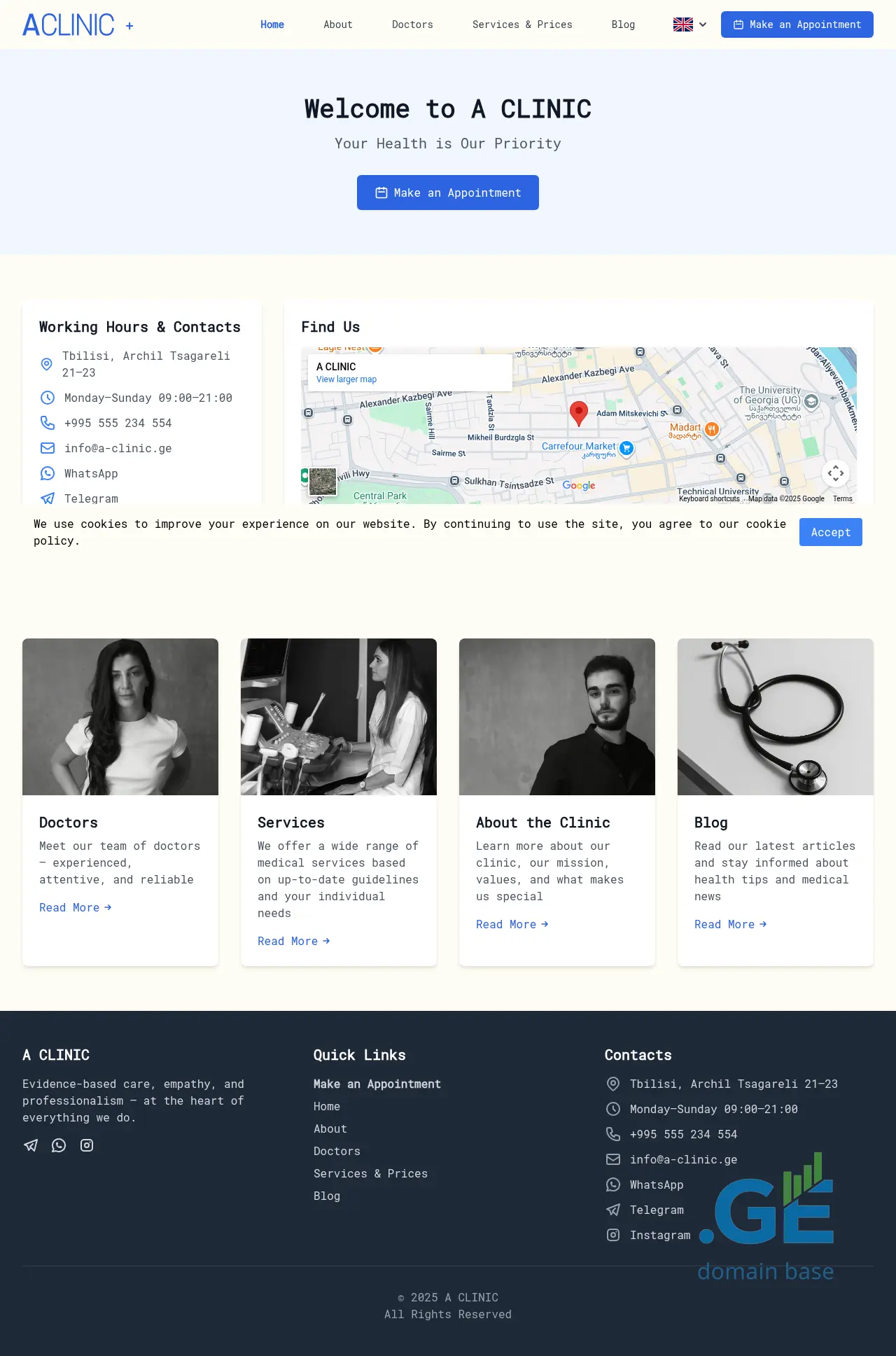Click the Telegram icon in footer social row
This screenshot has height=1356, width=896.
[x=31, y=1145]
